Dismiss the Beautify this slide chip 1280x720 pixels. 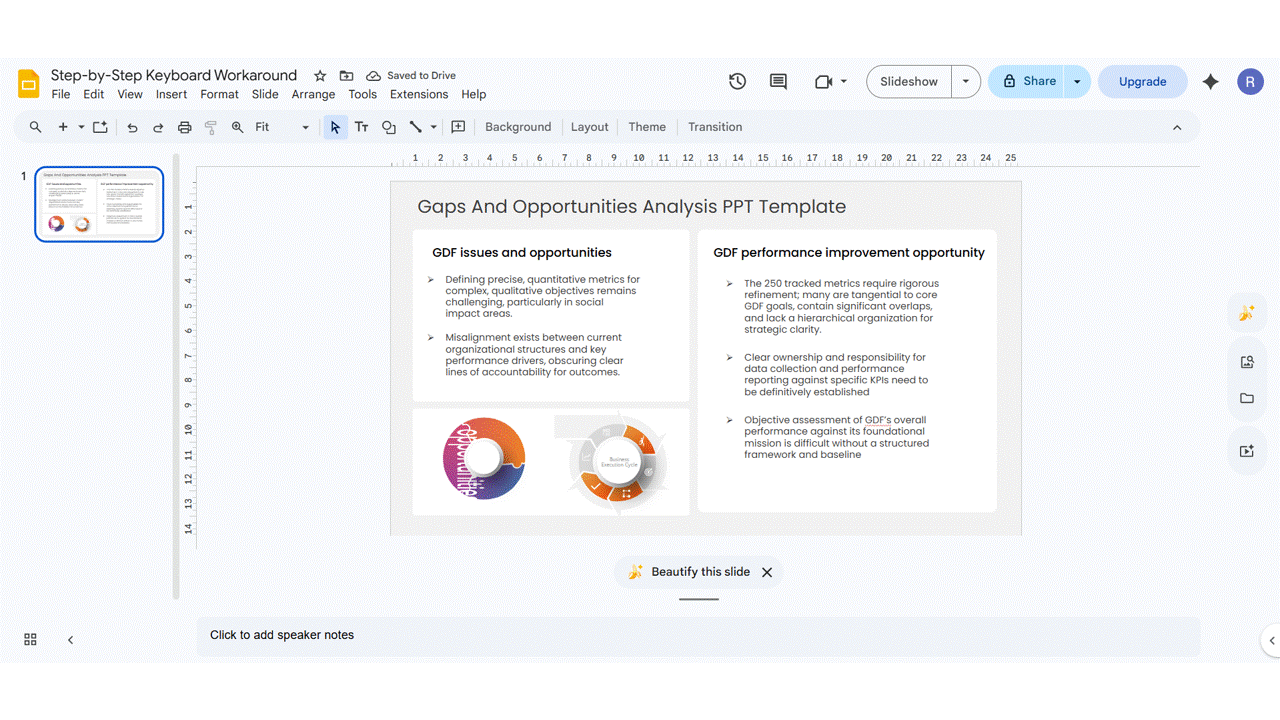(767, 572)
